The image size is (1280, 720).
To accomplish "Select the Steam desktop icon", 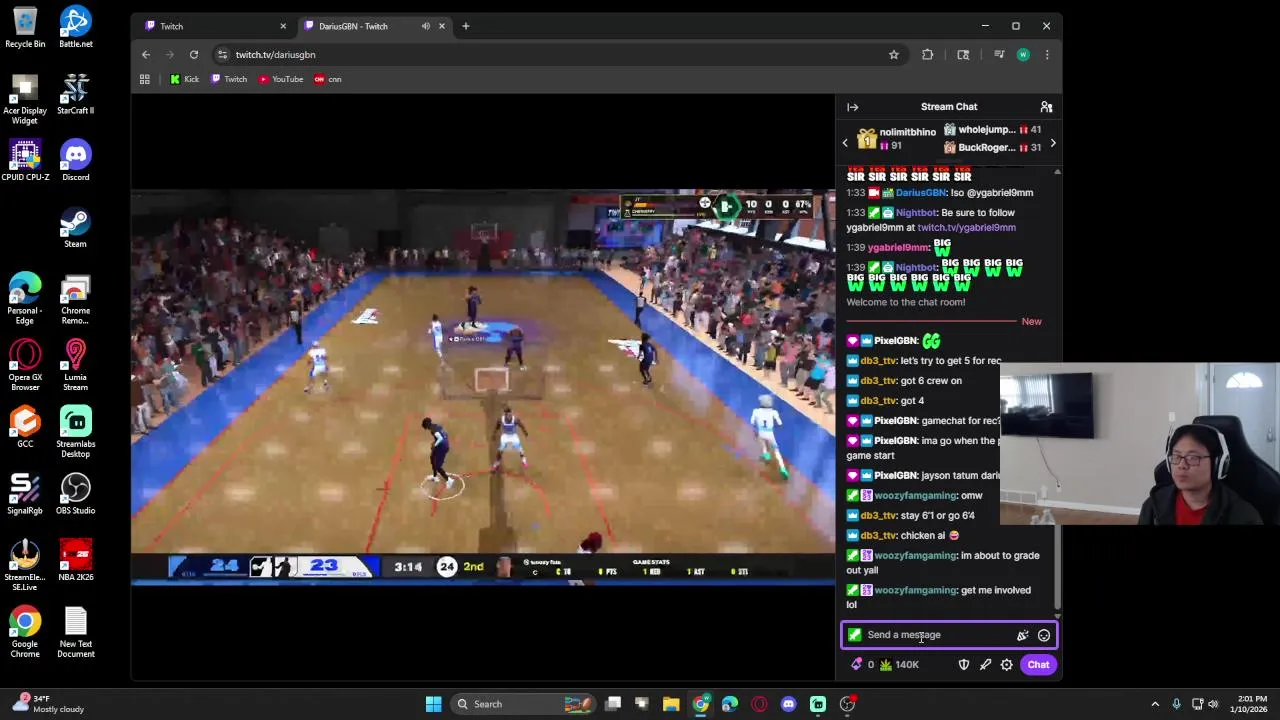I will coord(75,228).
